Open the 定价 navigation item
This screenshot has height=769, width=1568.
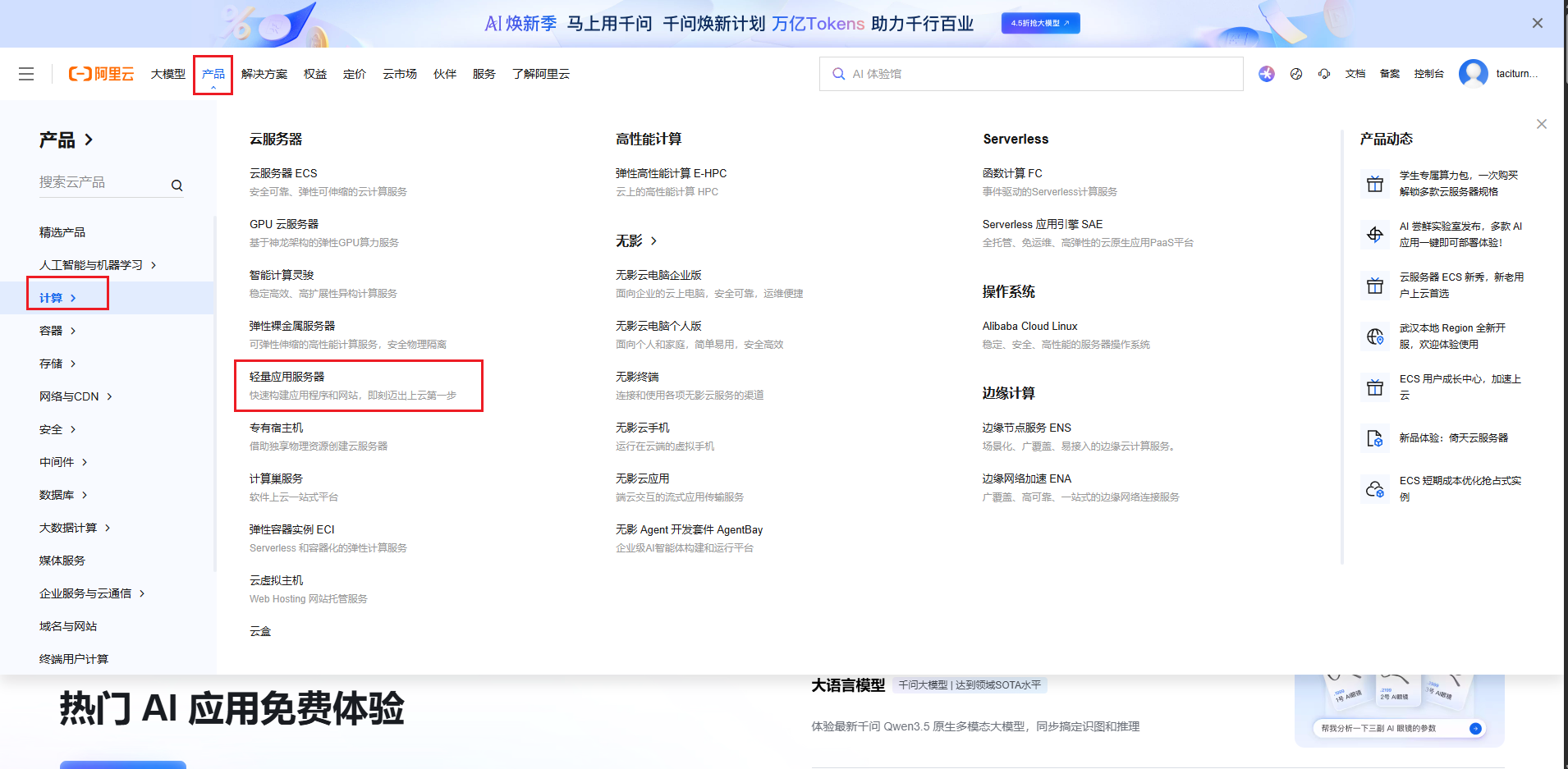click(354, 74)
